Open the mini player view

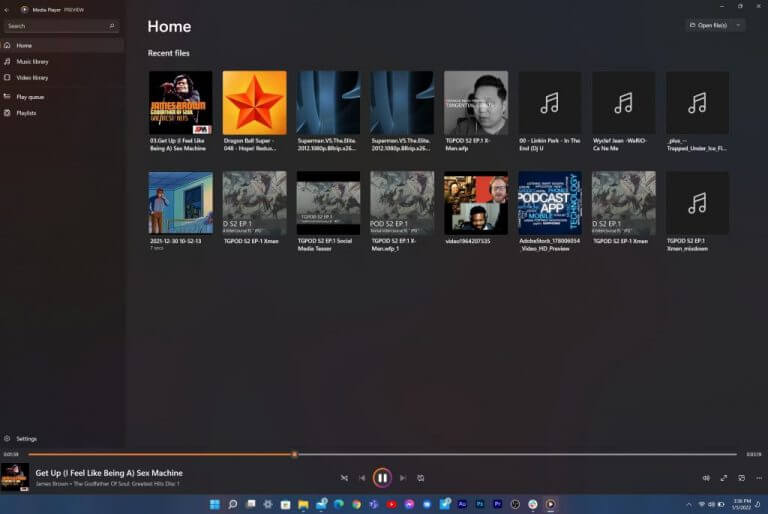[742, 478]
